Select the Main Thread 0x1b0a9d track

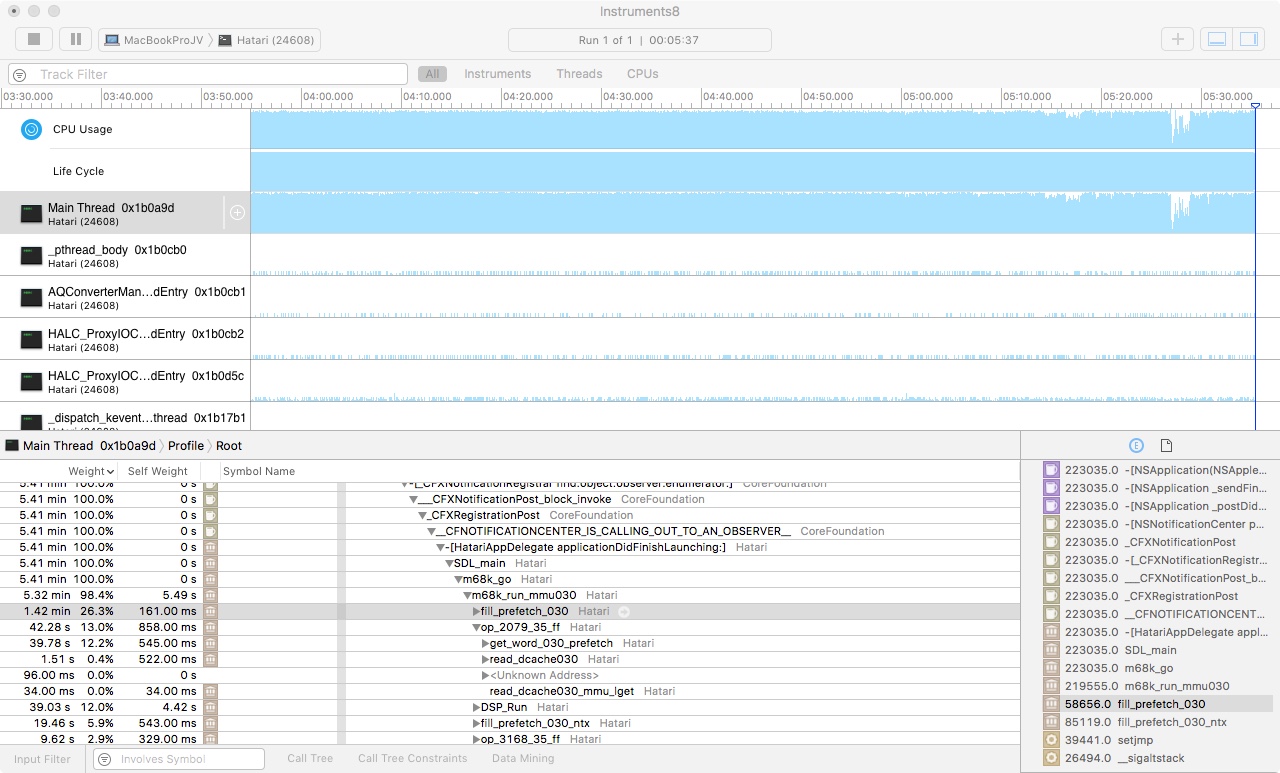click(x=125, y=213)
